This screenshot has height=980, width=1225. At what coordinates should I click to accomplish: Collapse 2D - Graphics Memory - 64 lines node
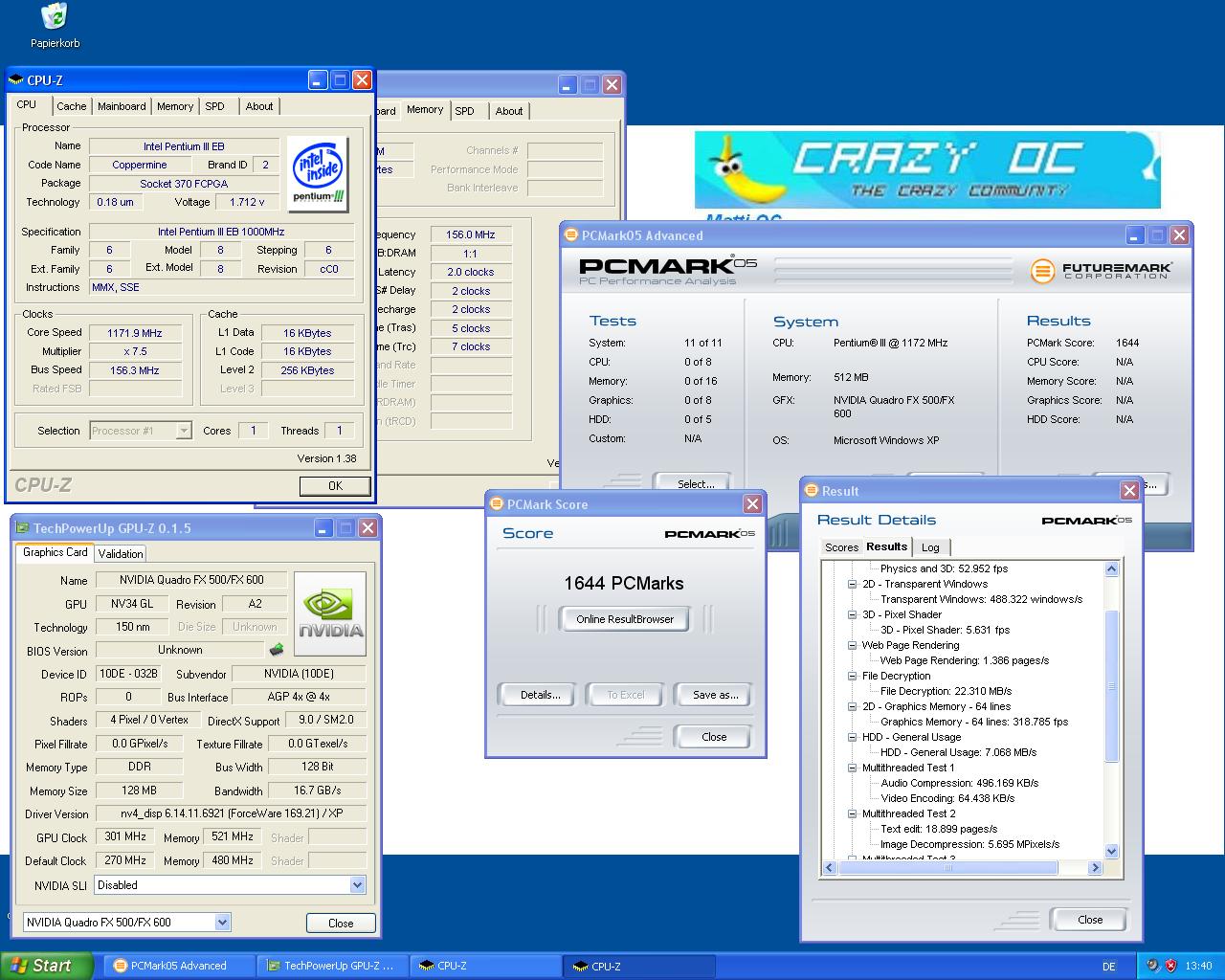point(853,706)
